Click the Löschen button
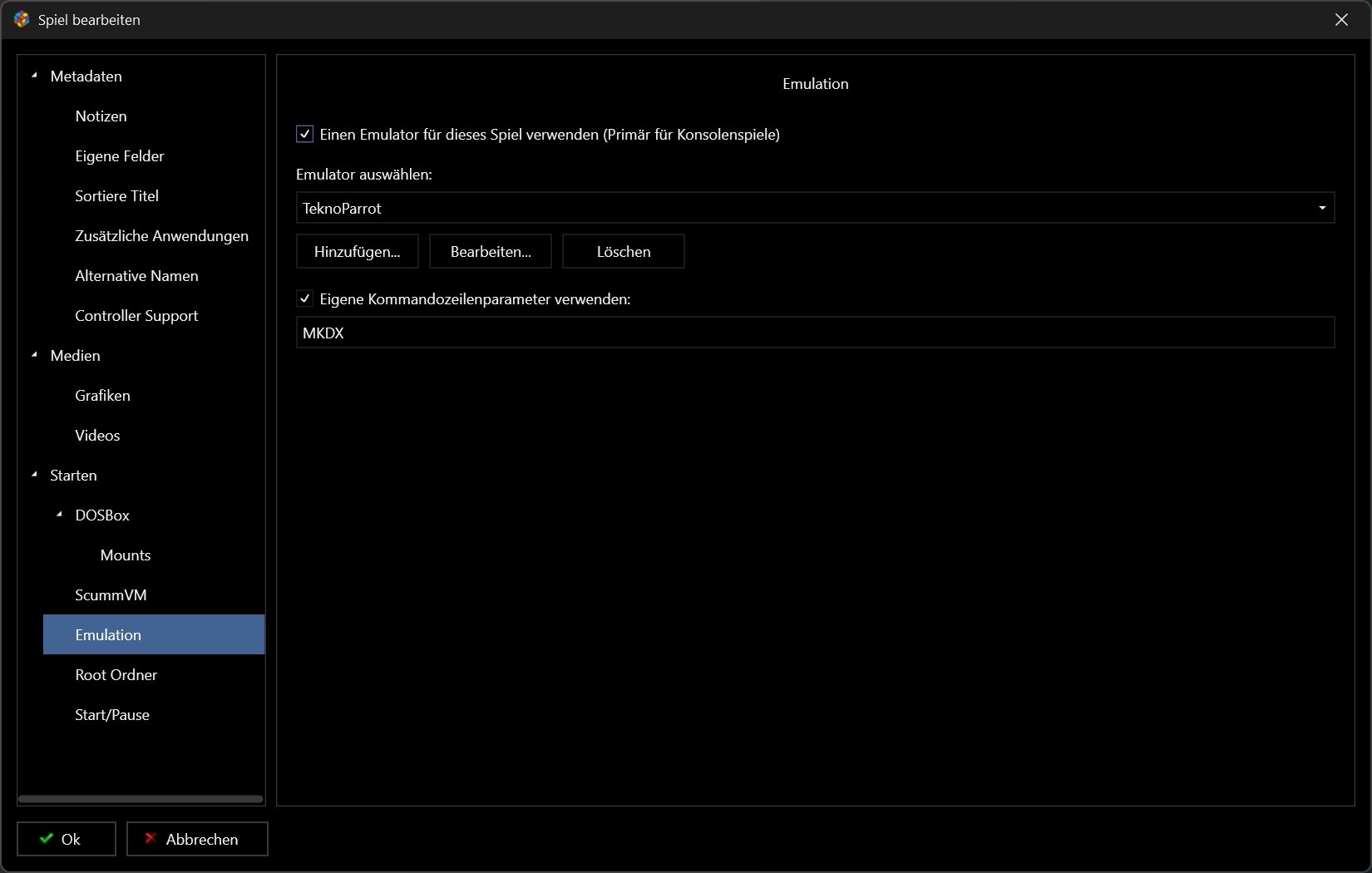1372x873 pixels. pos(624,251)
